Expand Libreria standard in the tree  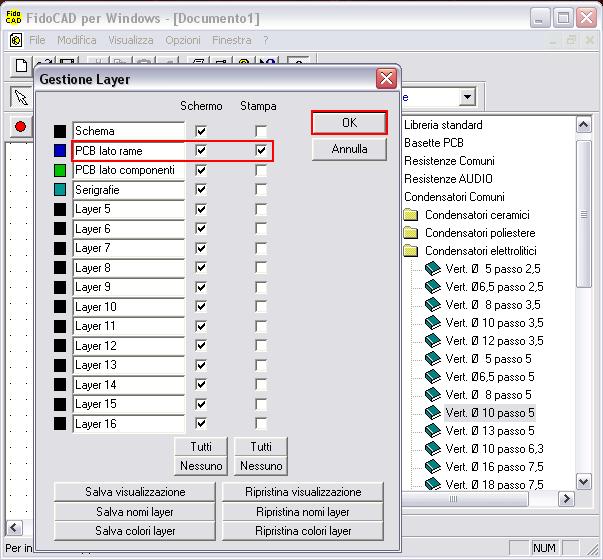(x=443, y=125)
